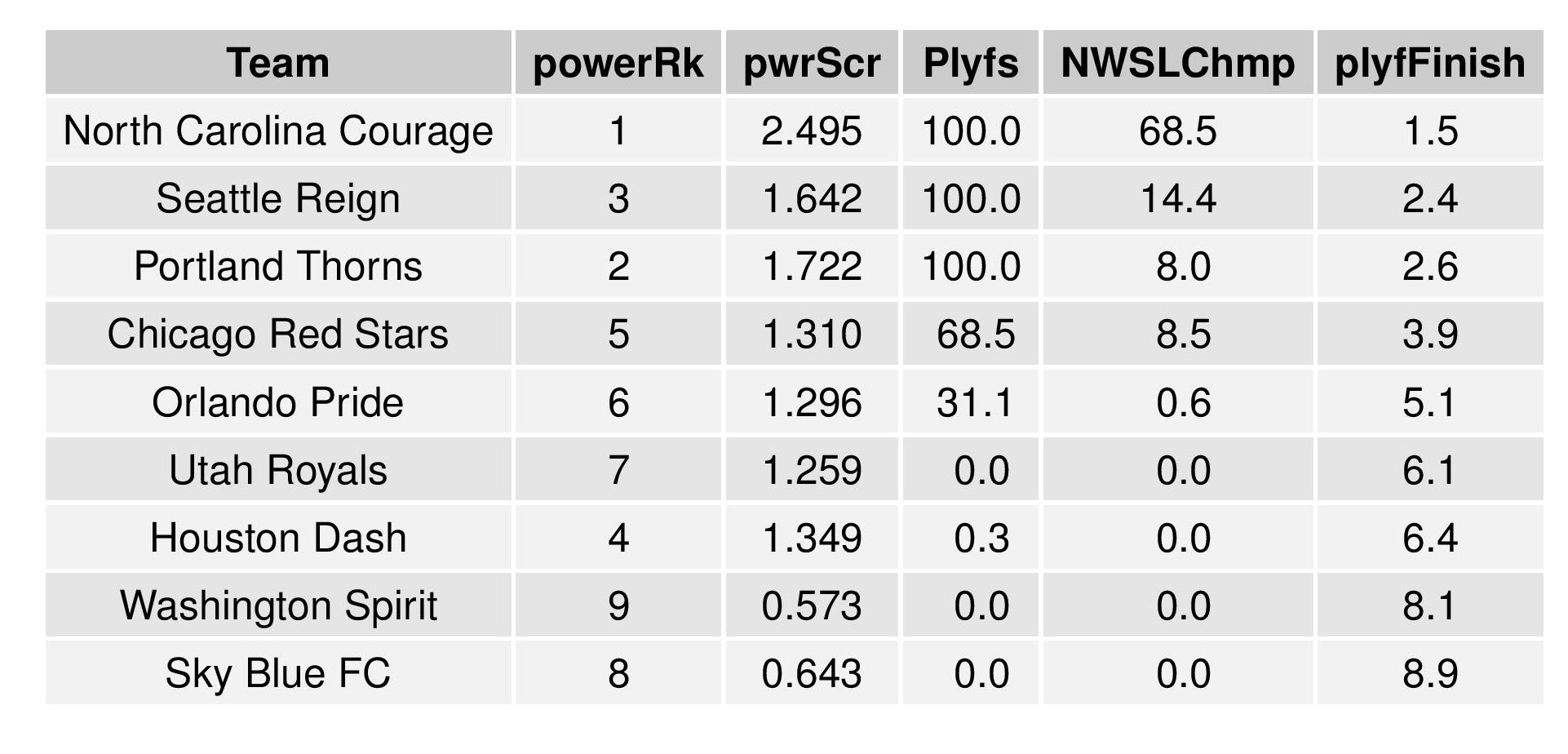Click the plyfFinish column header
This screenshot has height=754, width=1568.
tap(1429, 63)
